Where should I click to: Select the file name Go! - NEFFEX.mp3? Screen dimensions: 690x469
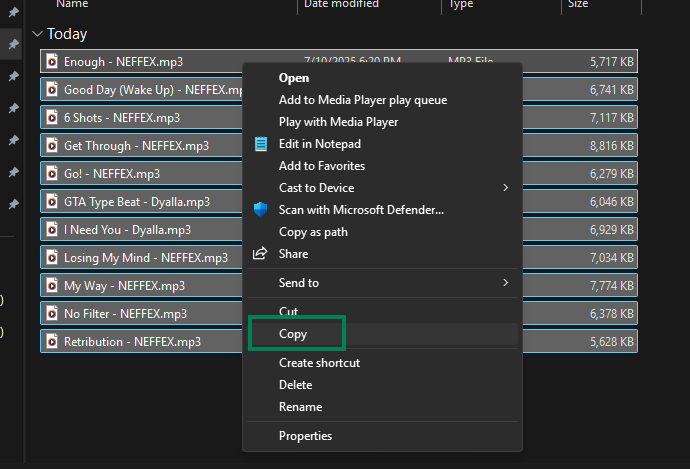pyautogui.click(x=112, y=174)
